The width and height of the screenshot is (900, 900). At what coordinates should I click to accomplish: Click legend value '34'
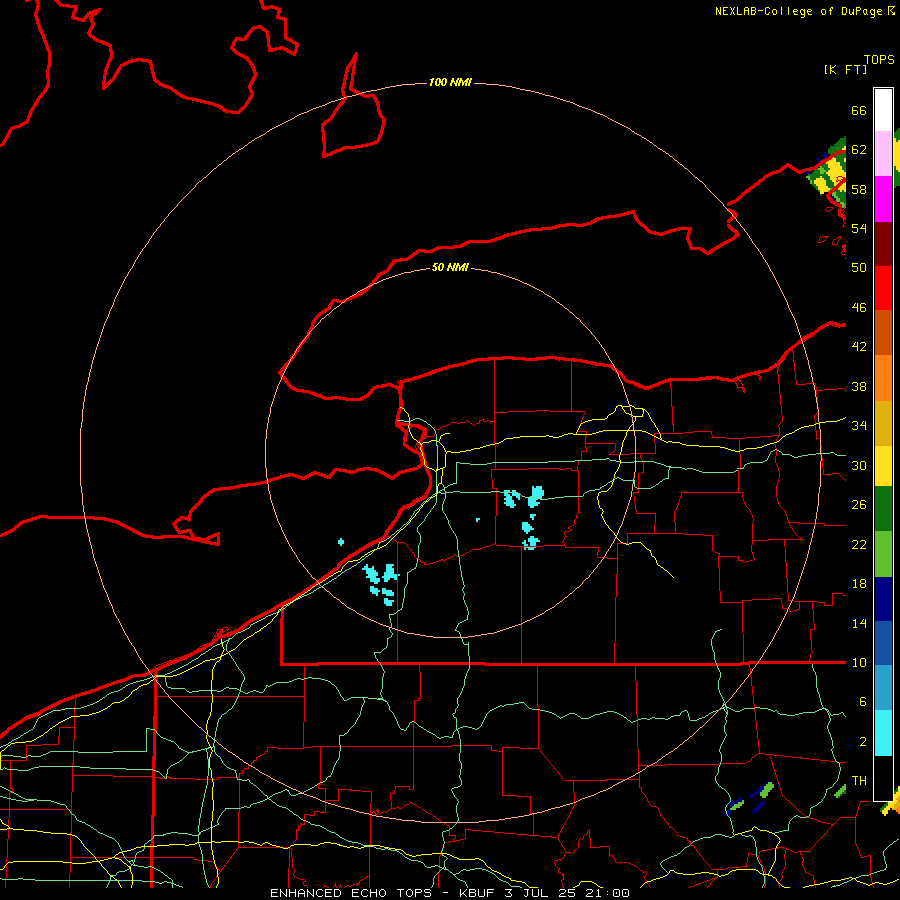[859, 426]
